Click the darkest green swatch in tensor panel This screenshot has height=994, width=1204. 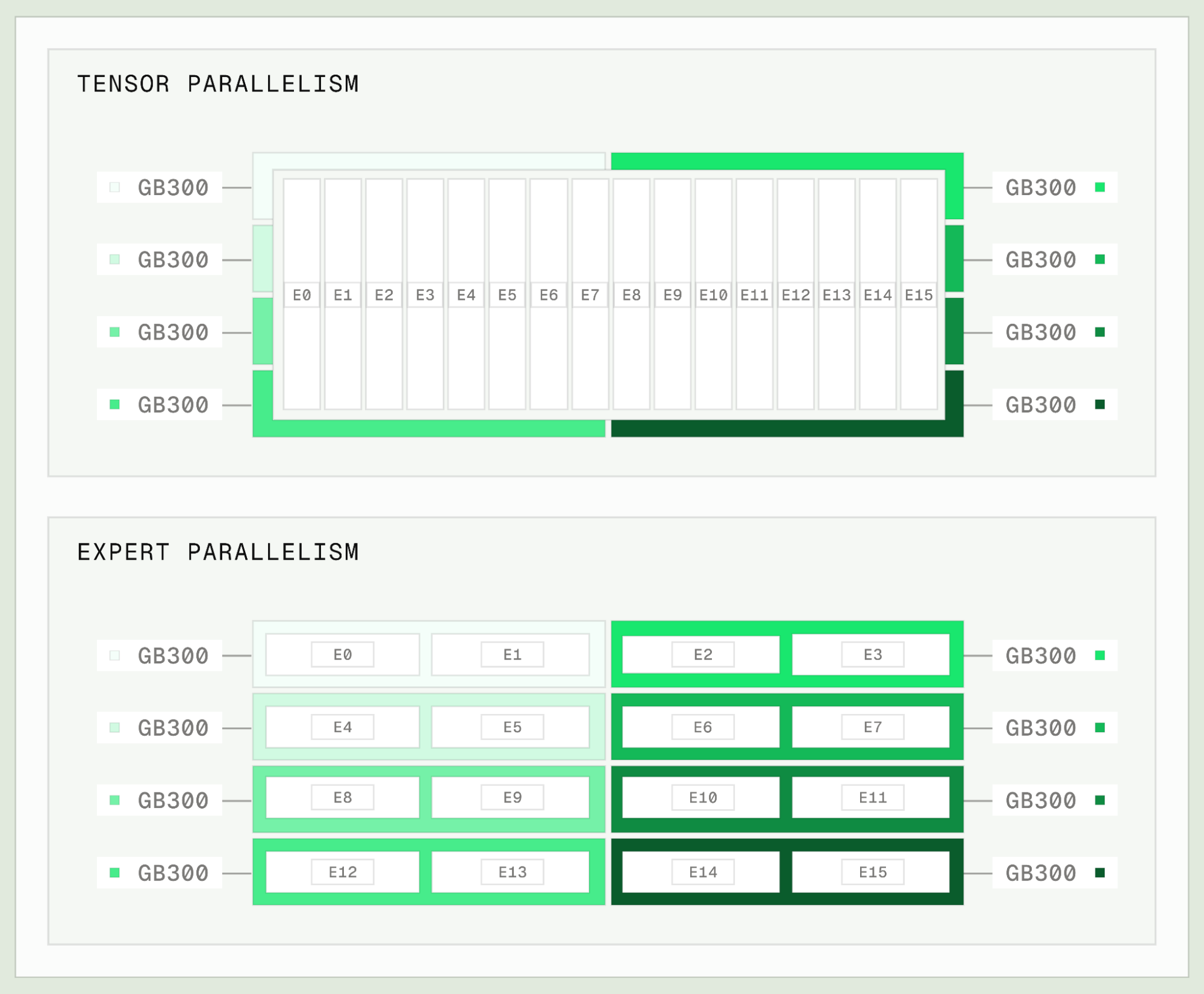[1100, 404]
